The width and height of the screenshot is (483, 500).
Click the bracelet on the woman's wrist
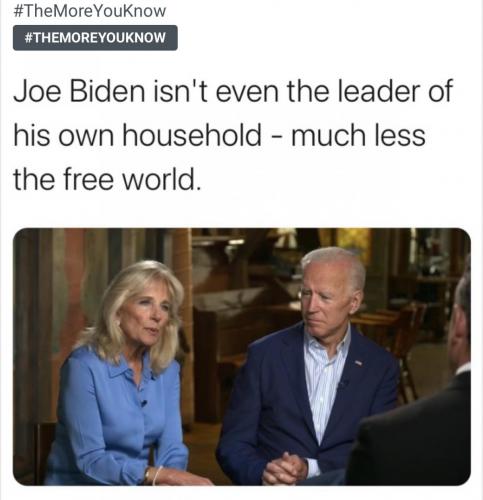click(157, 475)
